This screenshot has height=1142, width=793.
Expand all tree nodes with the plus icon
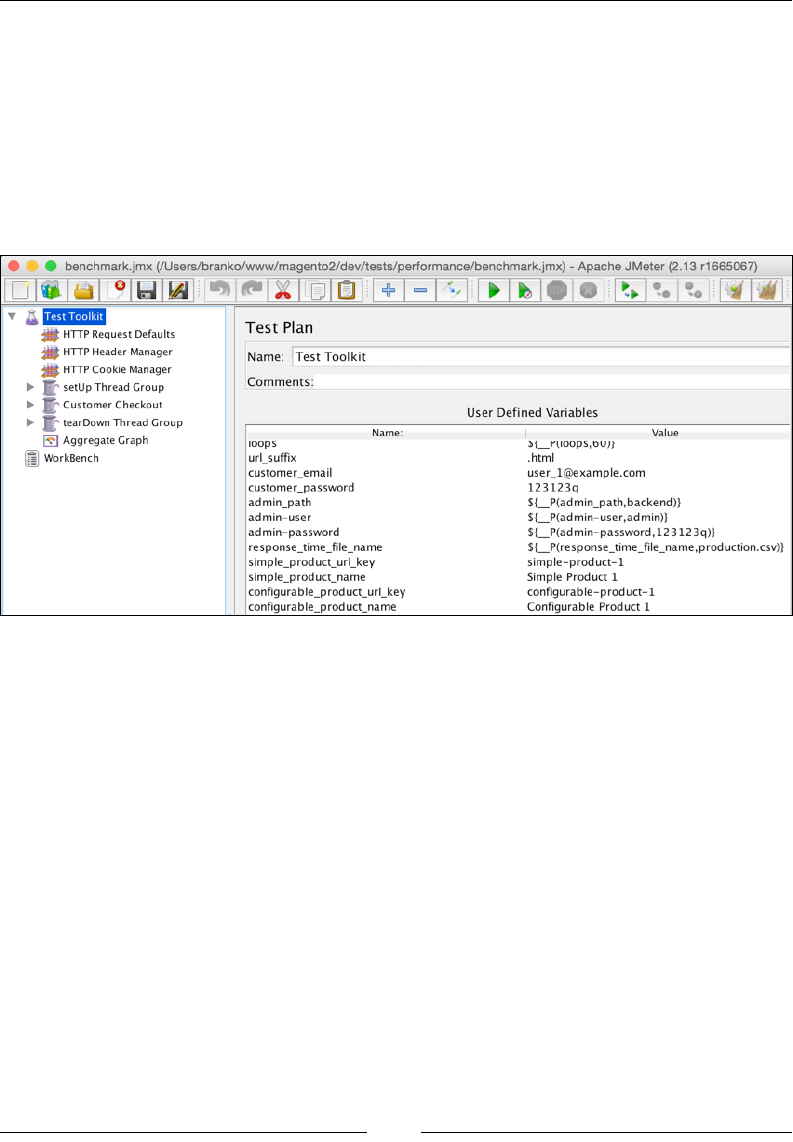(x=388, y=290)
